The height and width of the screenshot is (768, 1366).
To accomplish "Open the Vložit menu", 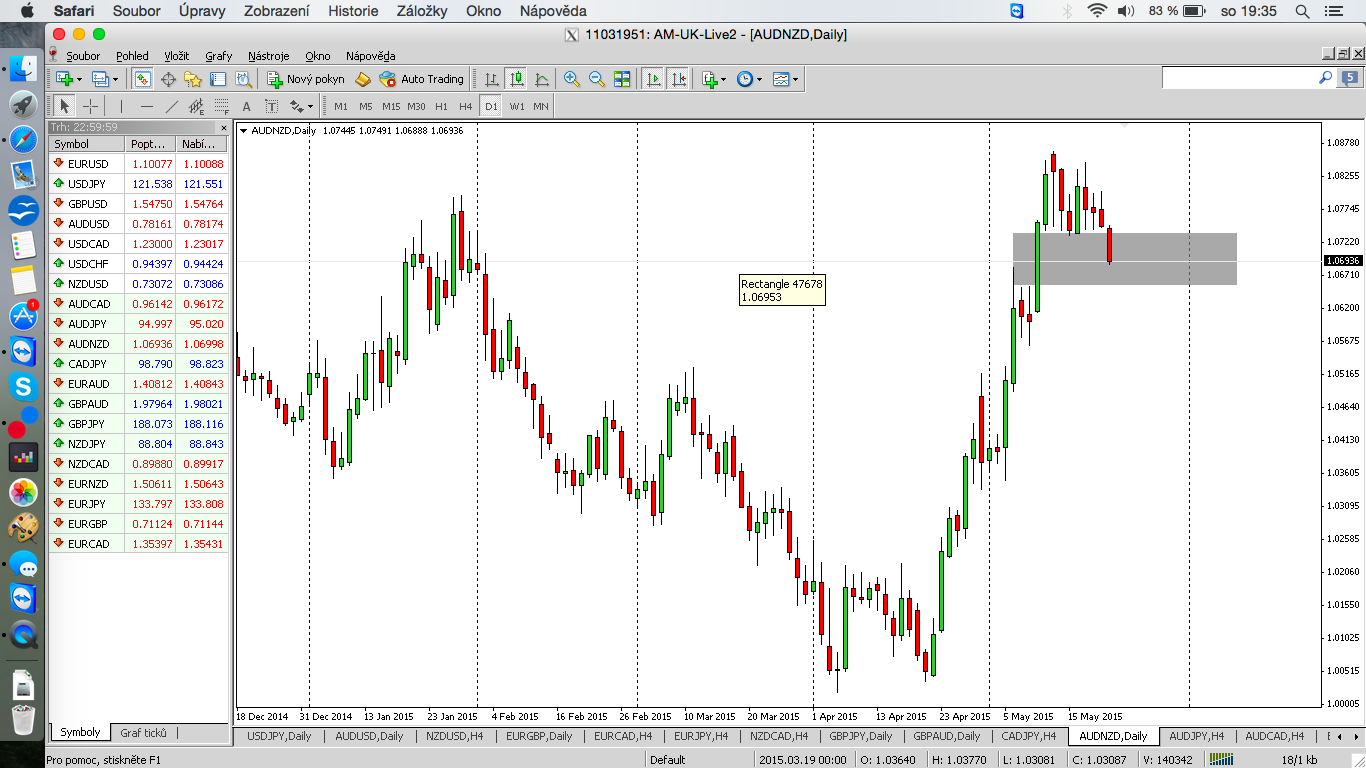I will tap(177, 56).
